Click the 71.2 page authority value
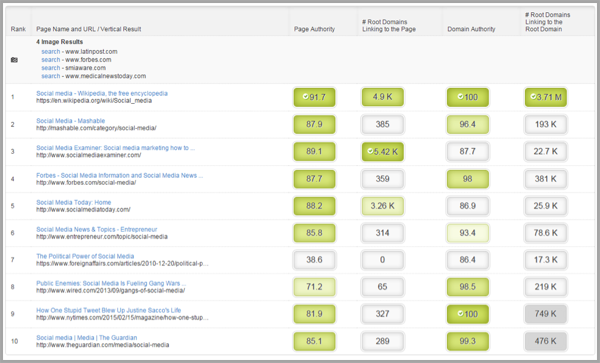 pyautogui.click(x=314, y=287)
